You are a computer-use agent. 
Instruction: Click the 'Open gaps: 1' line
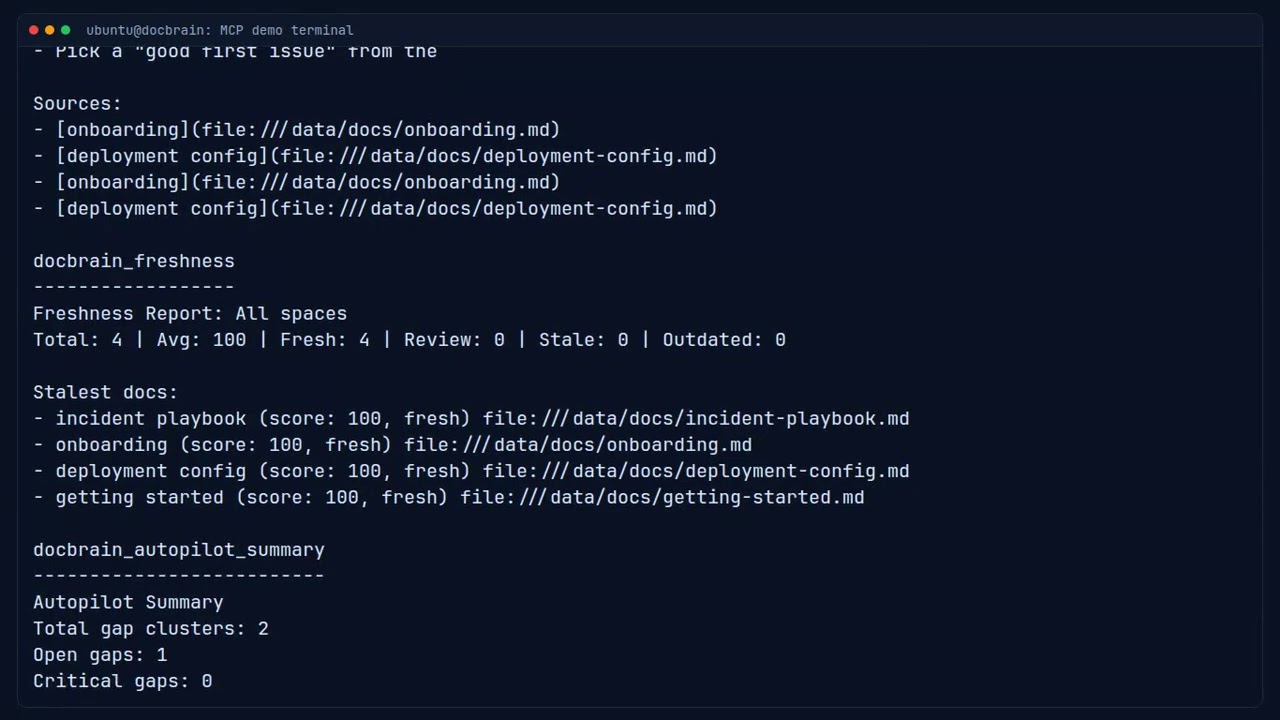(100, 655)
